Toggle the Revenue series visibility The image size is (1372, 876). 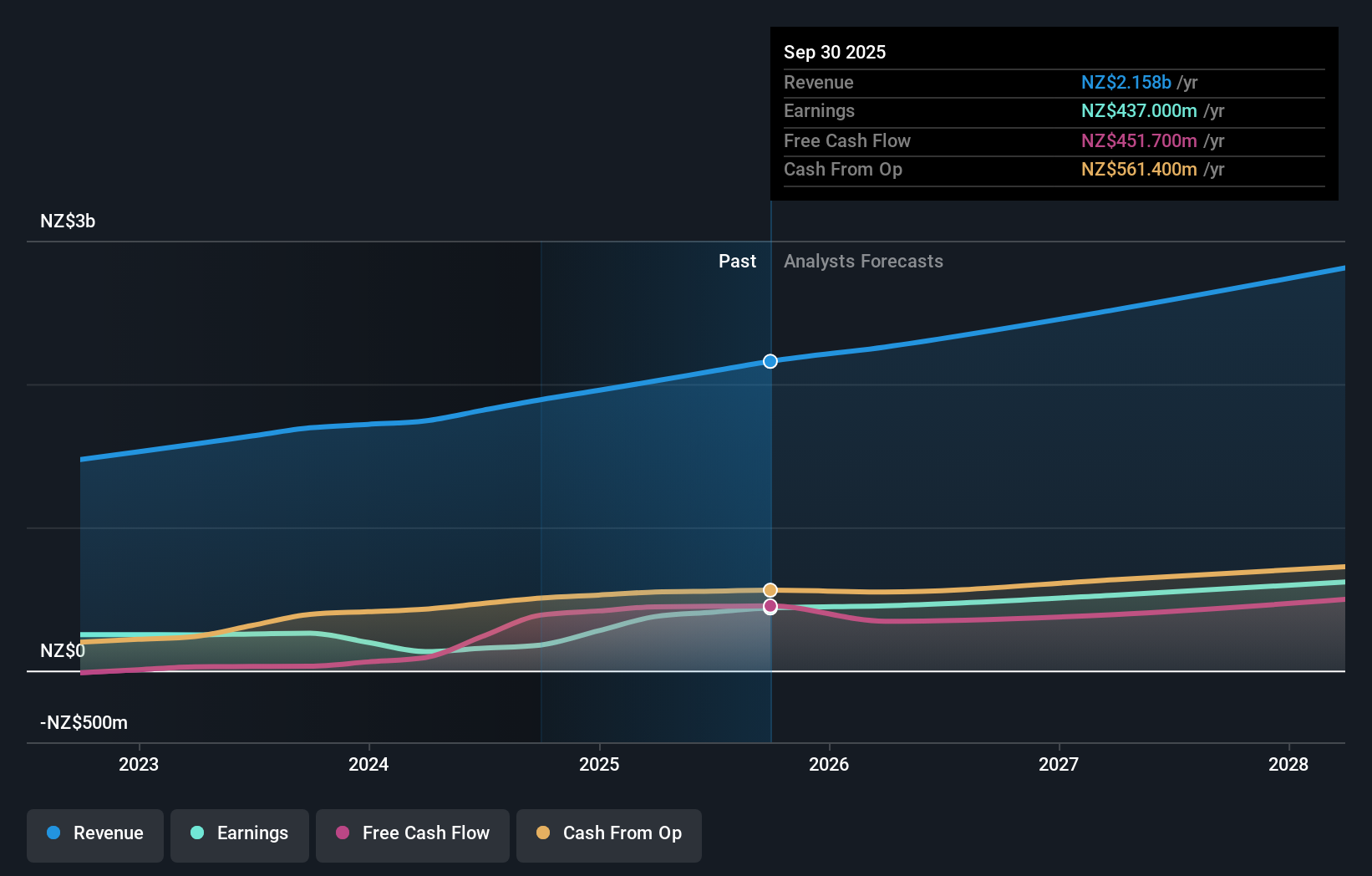pos(94,835)
